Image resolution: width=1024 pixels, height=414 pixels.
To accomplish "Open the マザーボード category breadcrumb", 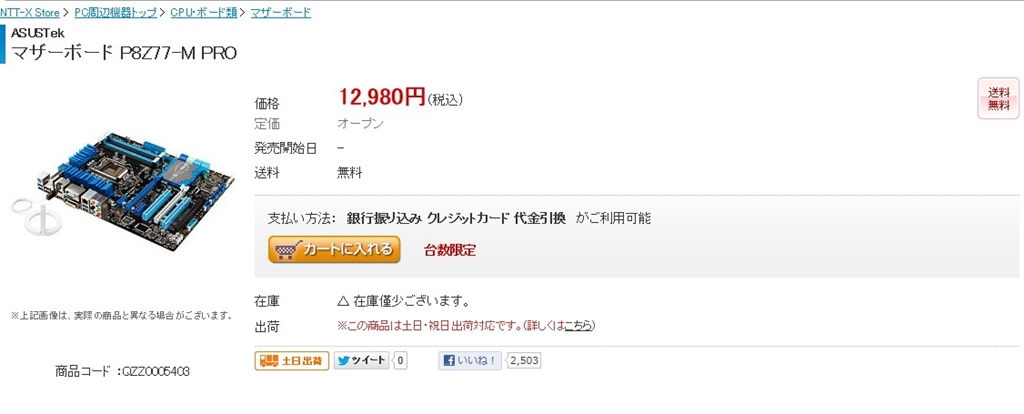I will tap(281, 12).
